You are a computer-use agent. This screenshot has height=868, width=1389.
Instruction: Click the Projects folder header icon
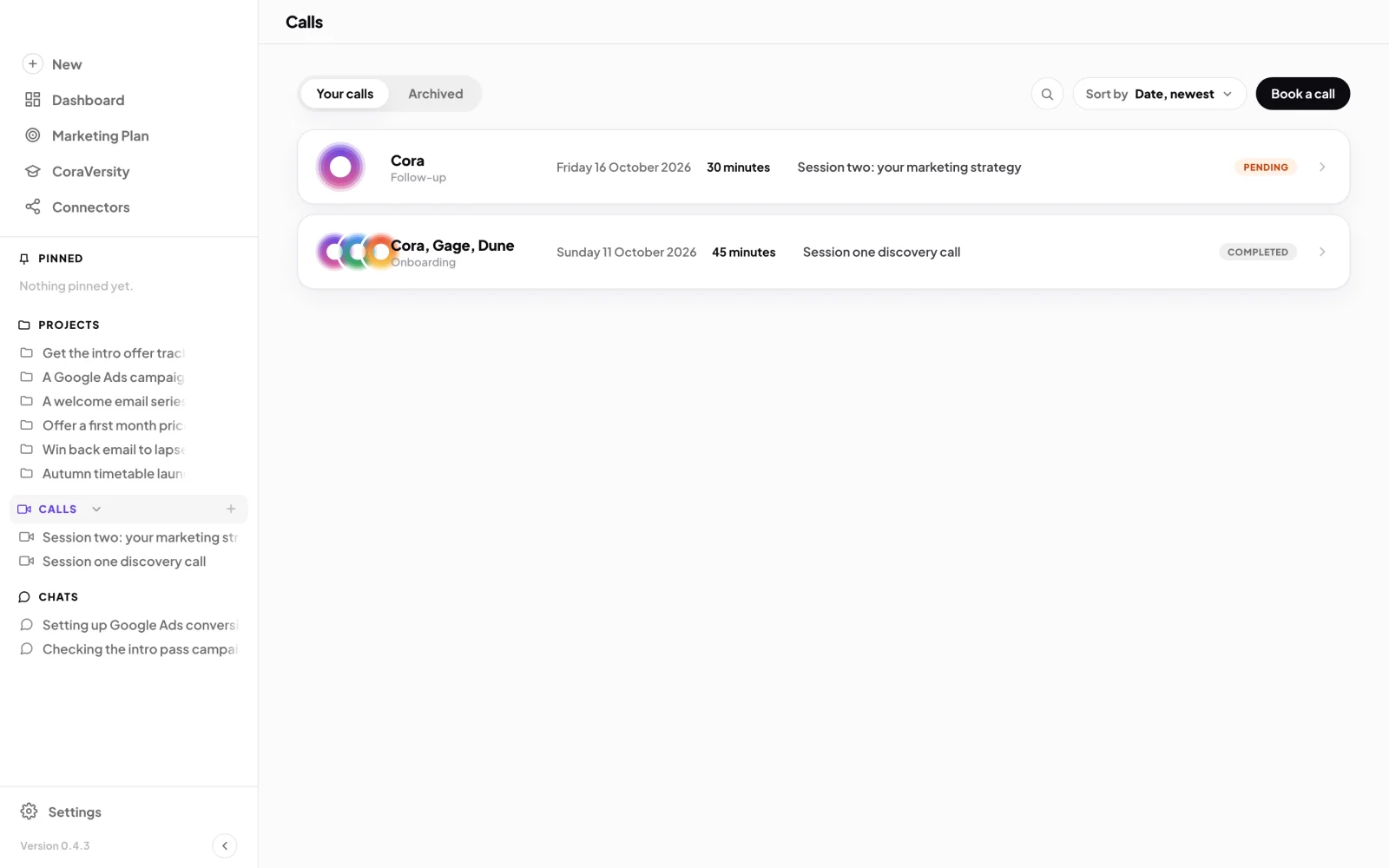(x=24, y=325)
